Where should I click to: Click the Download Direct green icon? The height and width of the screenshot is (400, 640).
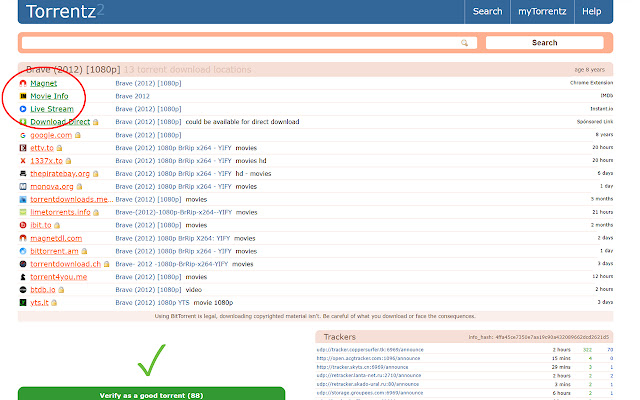(x=23, y=122)
